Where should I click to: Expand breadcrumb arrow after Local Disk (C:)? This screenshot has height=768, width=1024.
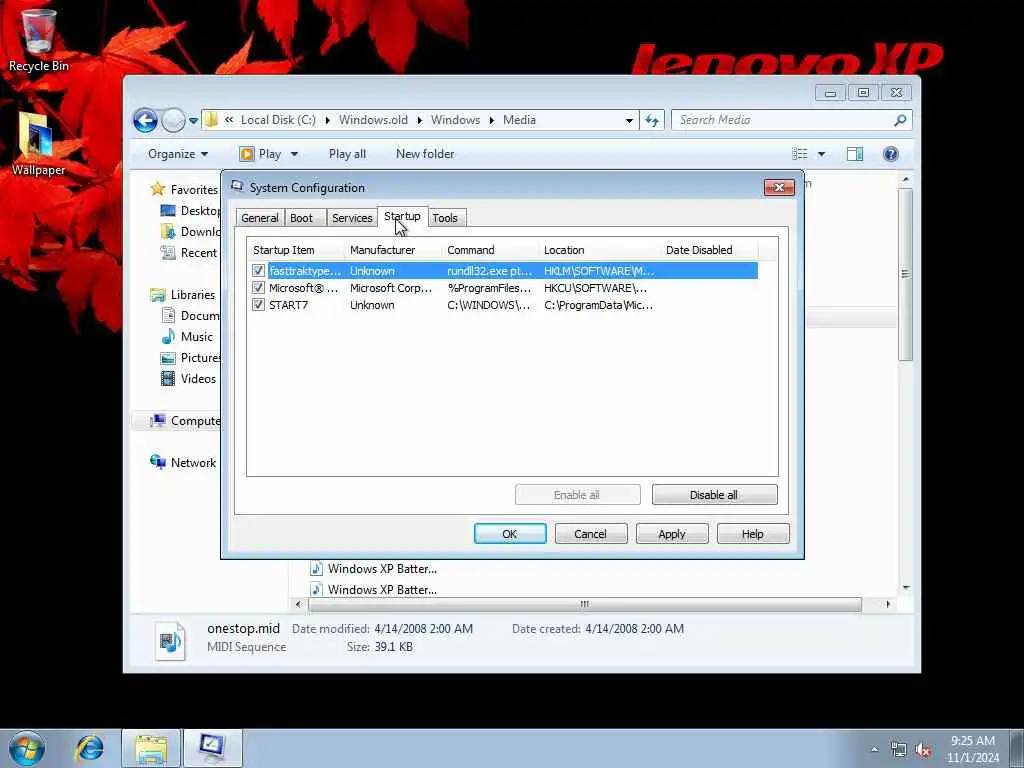327,120
